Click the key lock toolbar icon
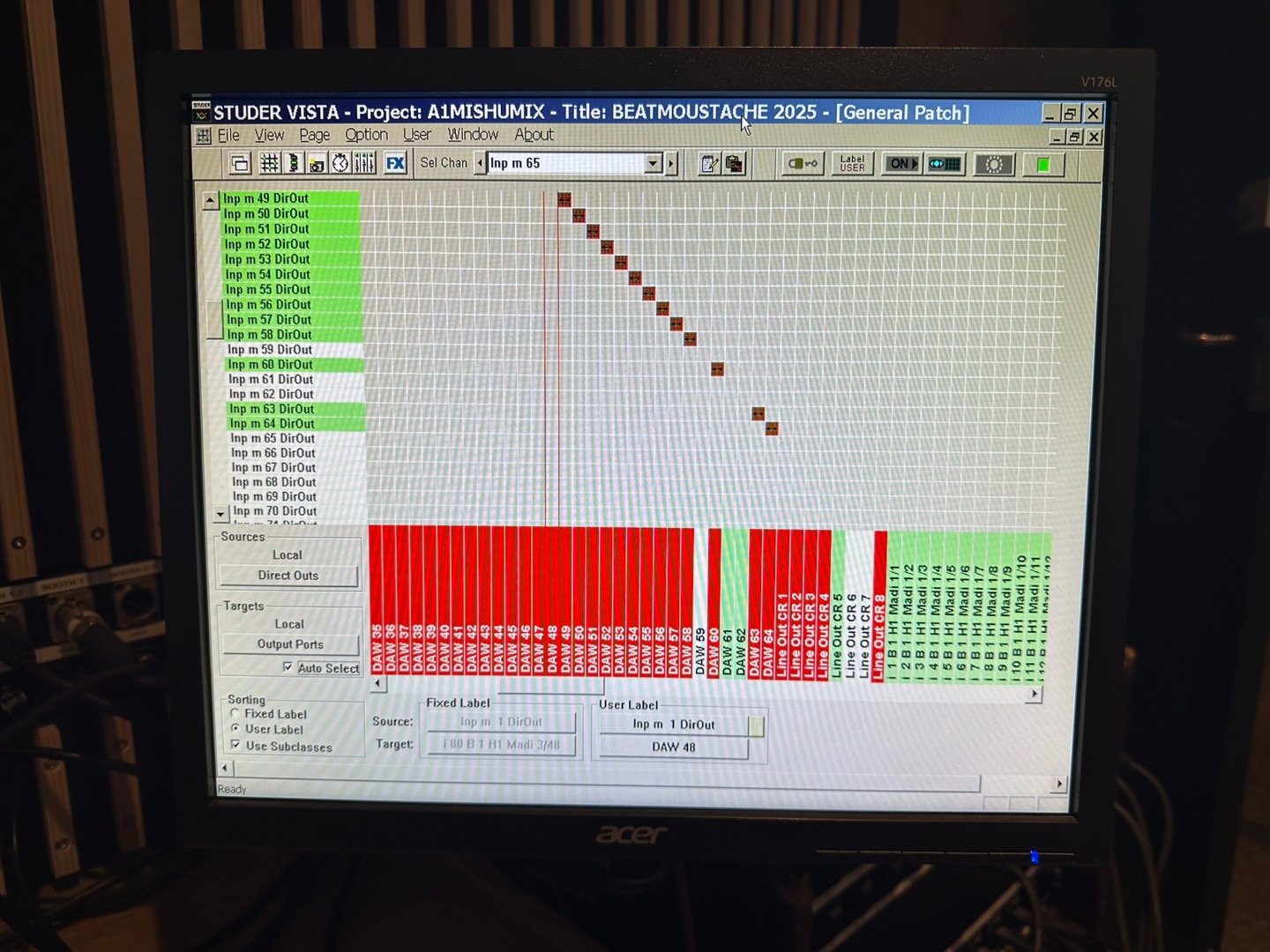This screenshot has height=952, width=1270. point(803,164)
